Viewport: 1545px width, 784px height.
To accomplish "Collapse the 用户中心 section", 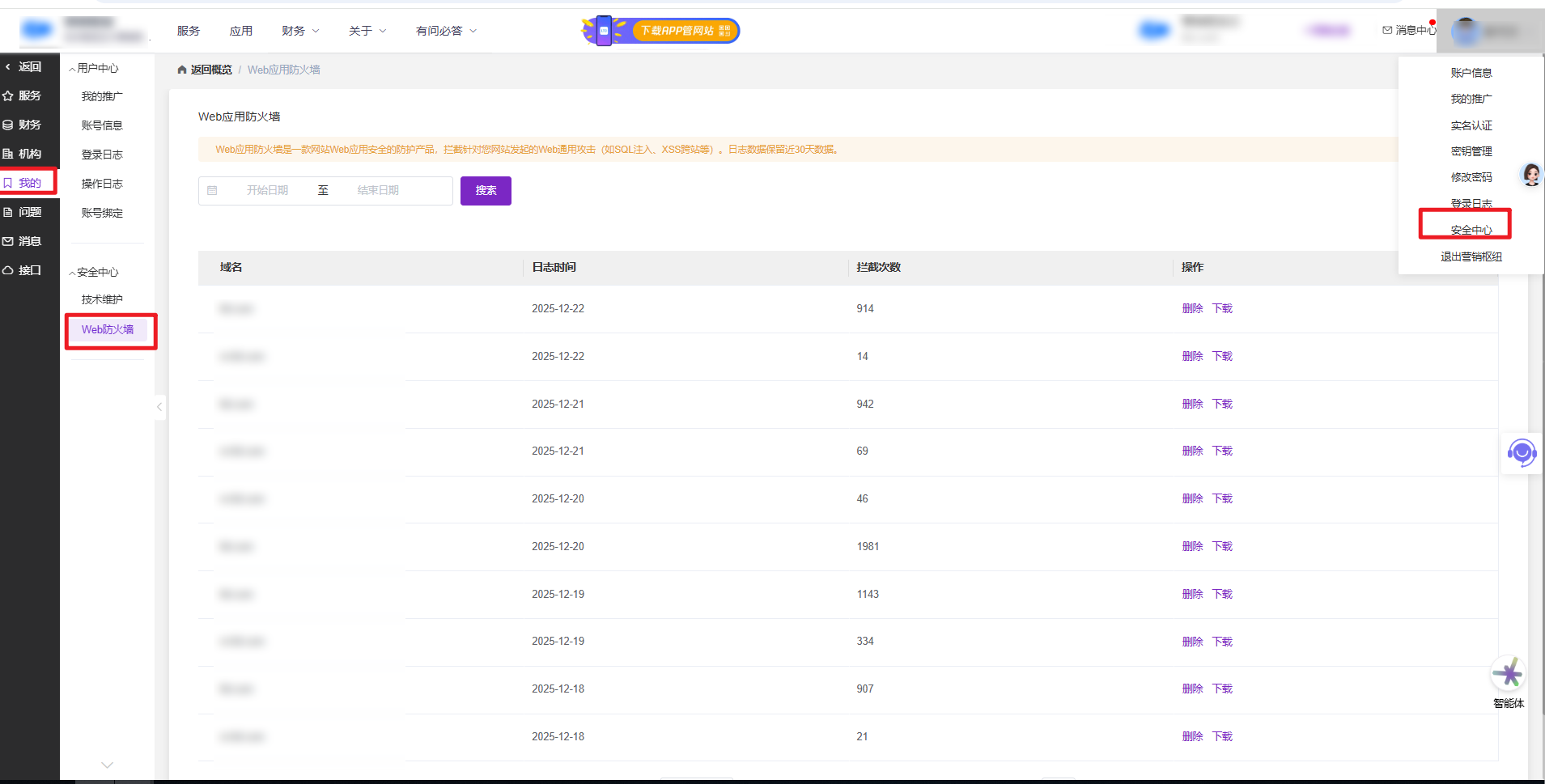I will [73, 69].
